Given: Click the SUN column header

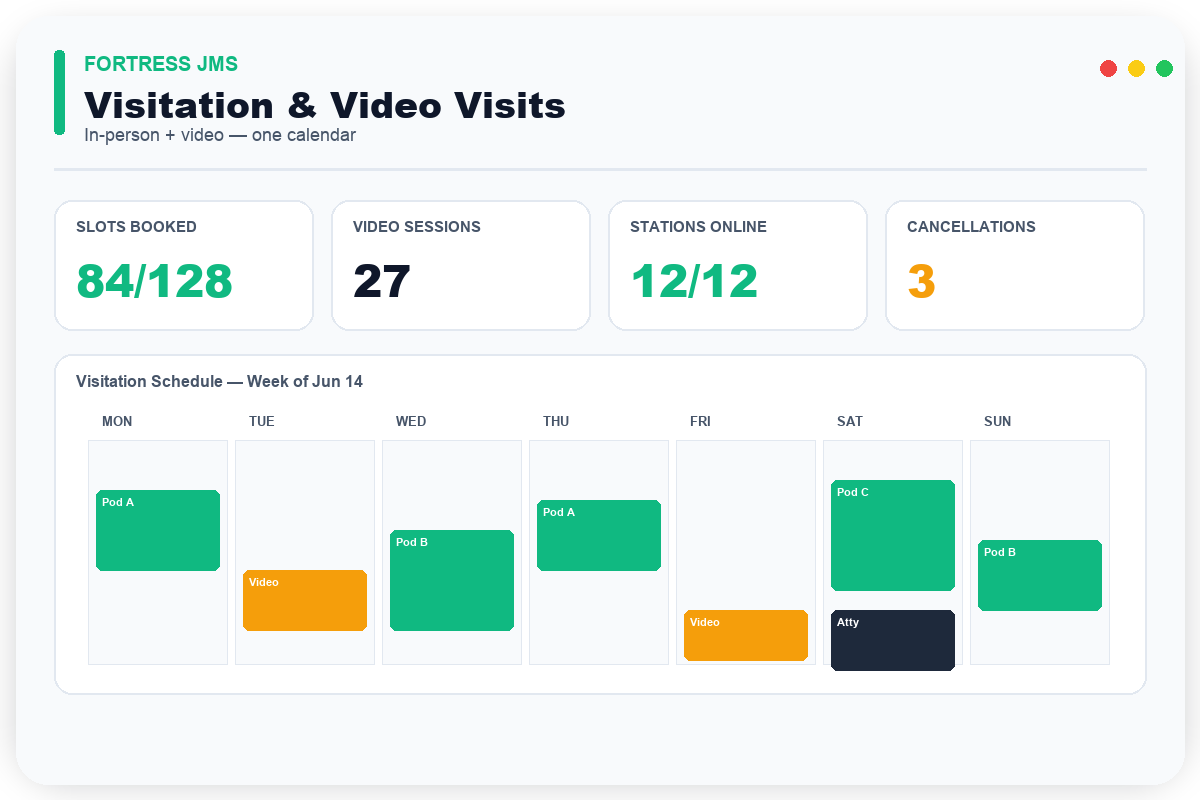Looking at the screenshot, I should 997,421.
